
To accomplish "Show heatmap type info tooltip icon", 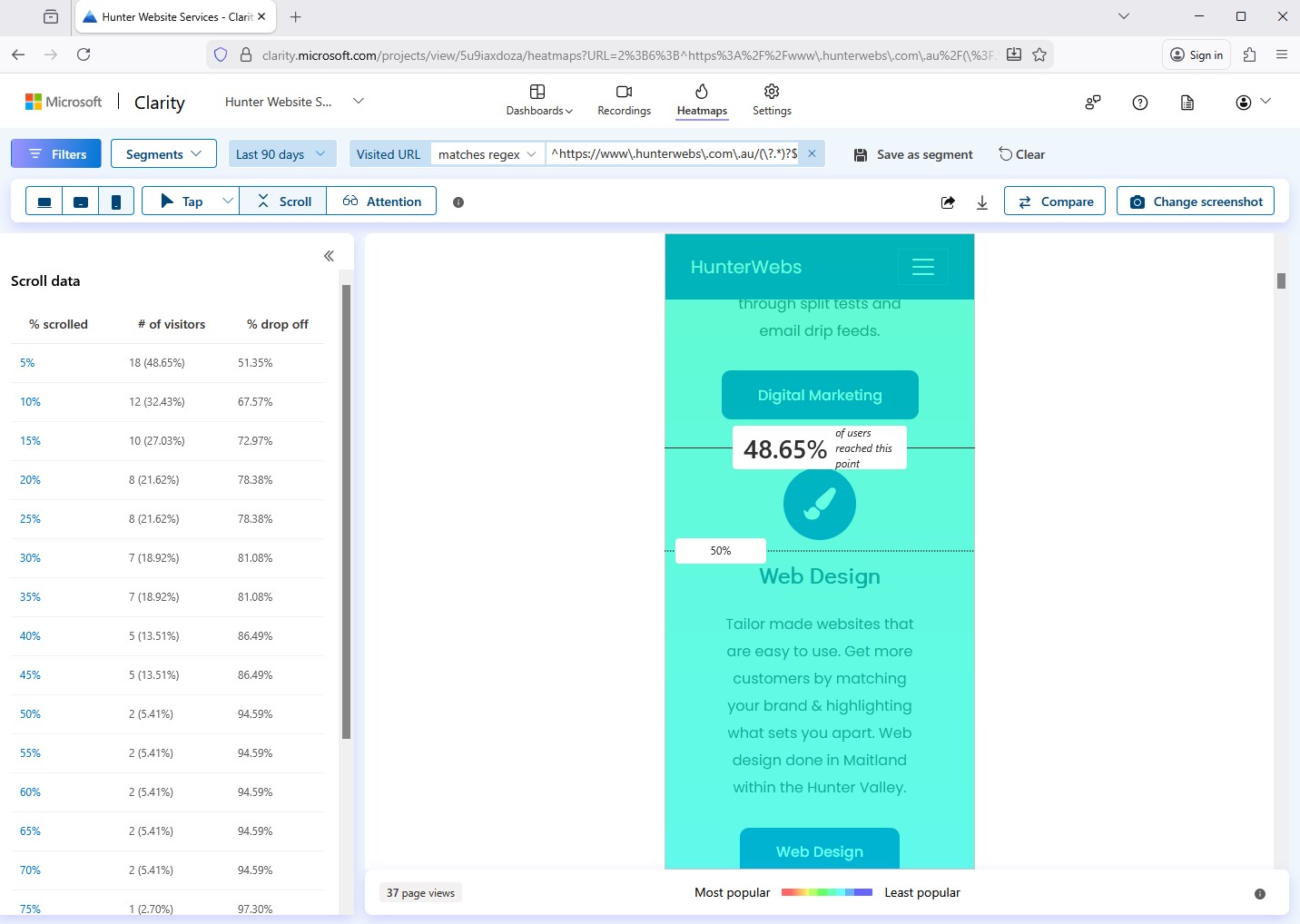I will pos(458,202).
